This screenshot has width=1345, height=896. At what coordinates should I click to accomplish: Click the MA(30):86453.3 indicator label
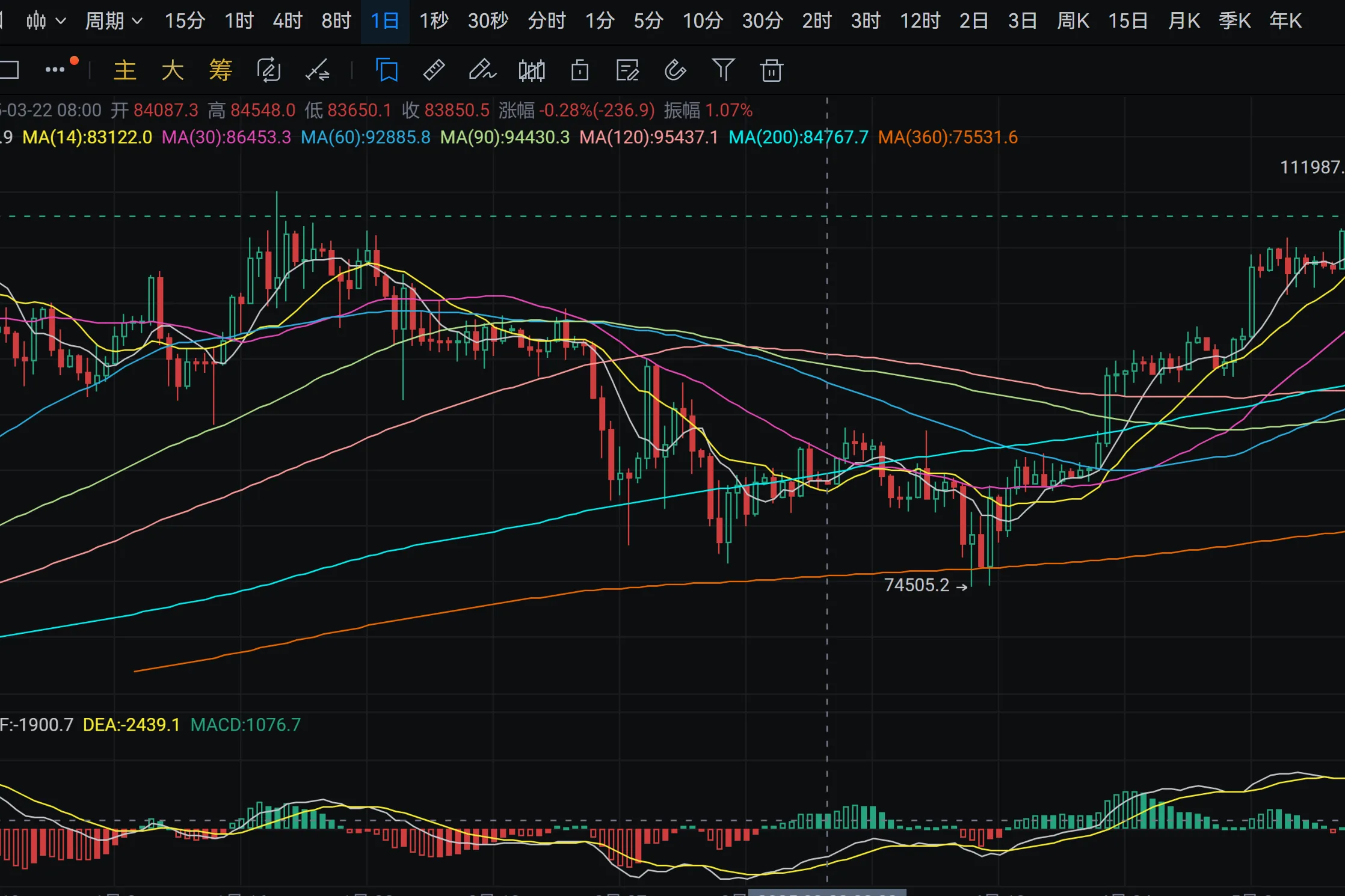tap(226, 138)
